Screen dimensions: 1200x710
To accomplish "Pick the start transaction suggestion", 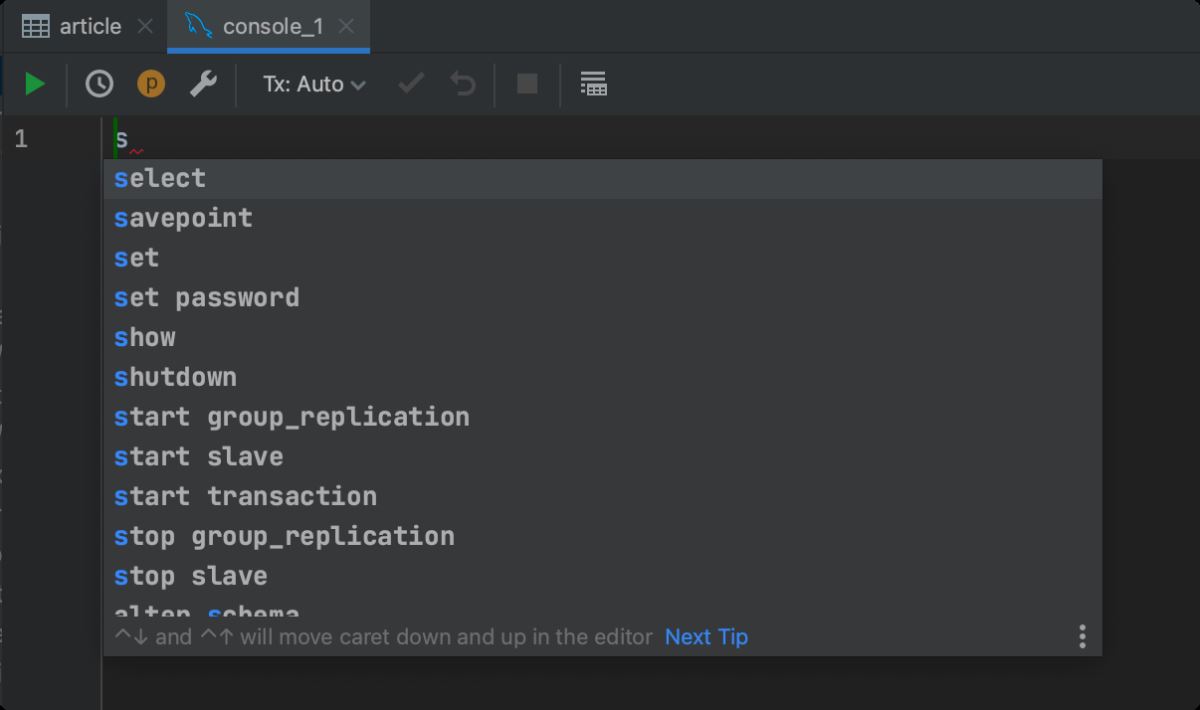I will [245, 496].
